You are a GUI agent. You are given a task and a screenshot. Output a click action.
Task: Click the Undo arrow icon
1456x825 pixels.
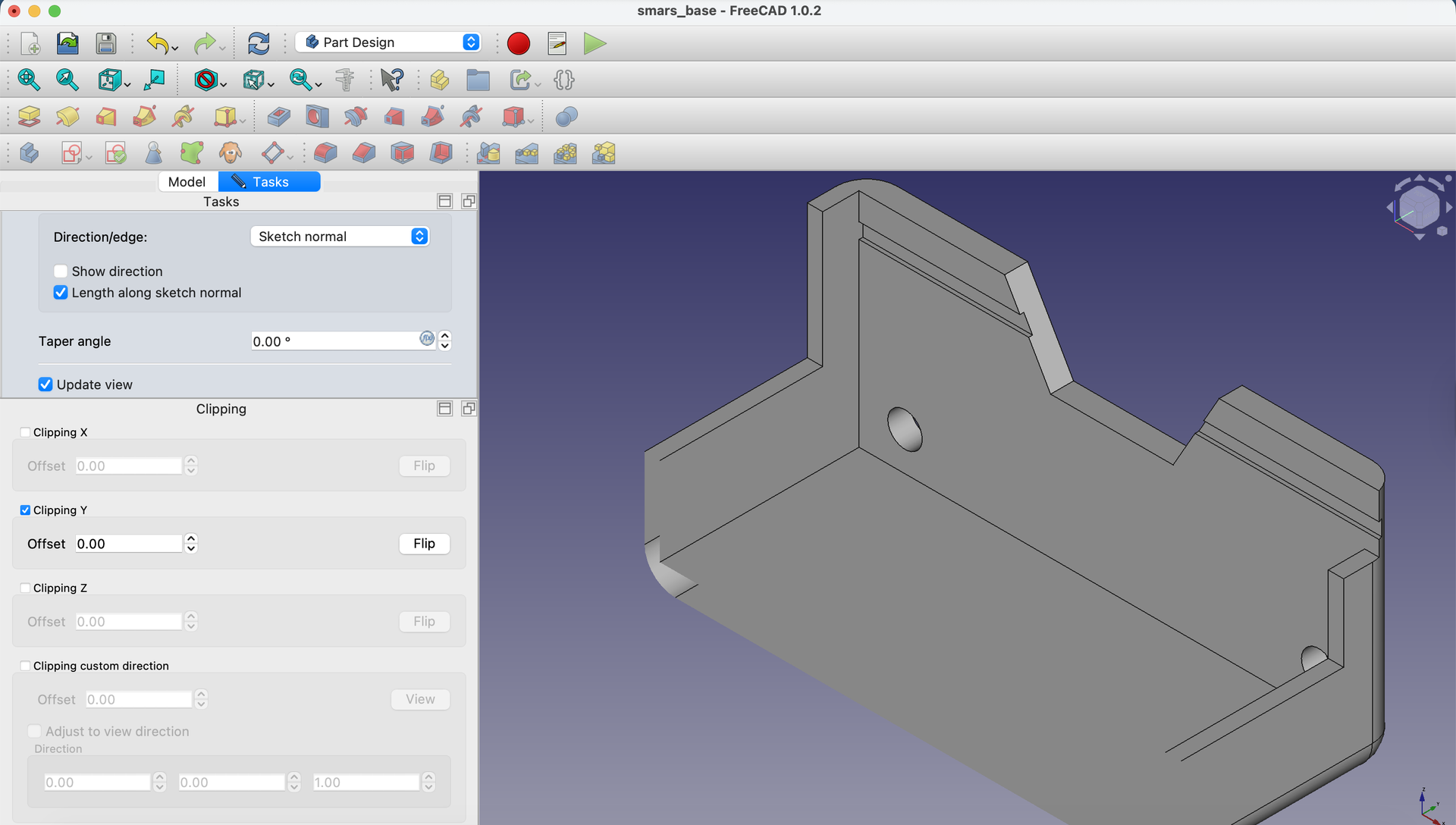[157, 43]
